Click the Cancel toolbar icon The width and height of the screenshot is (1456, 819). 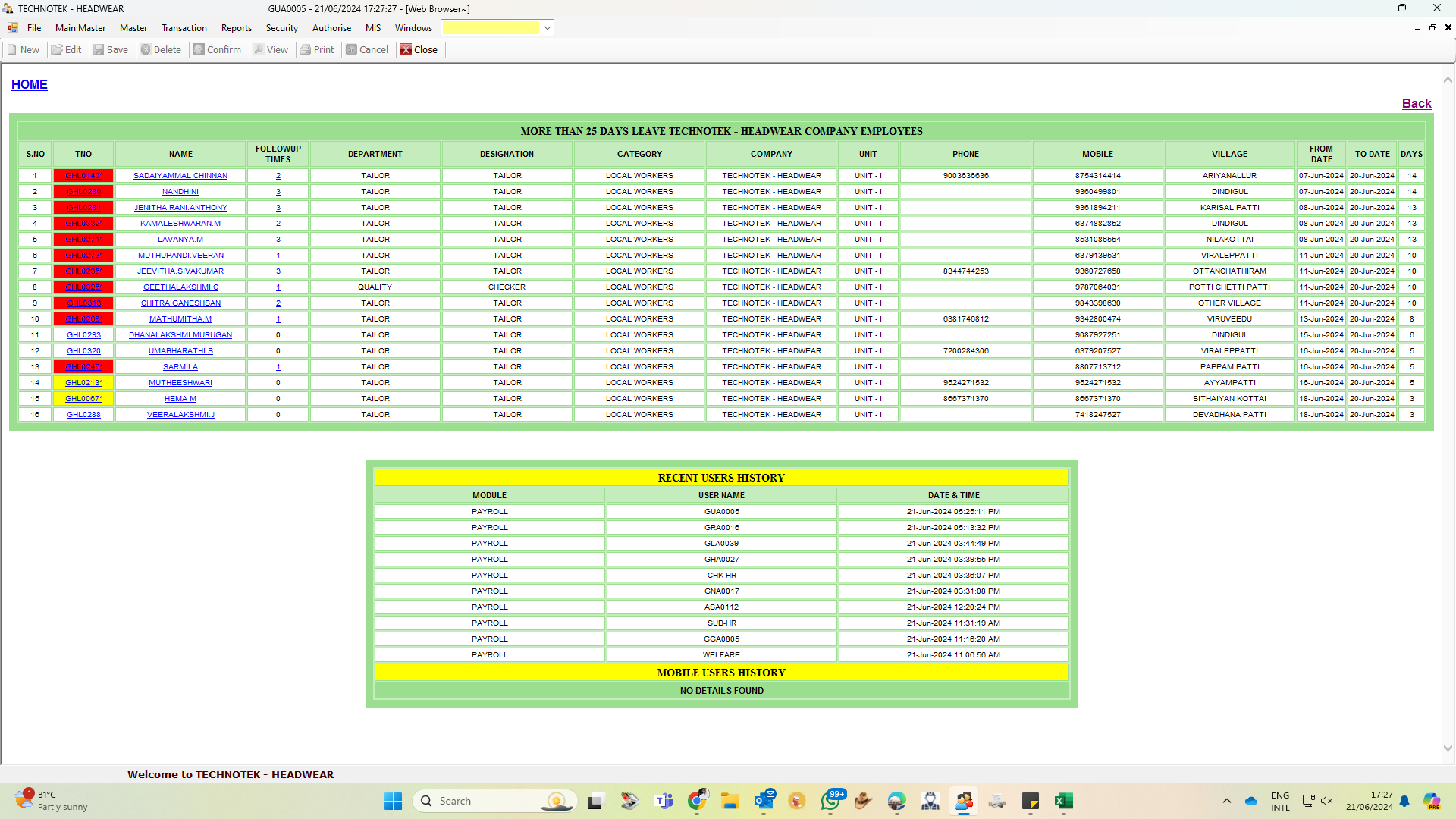point(367,50)
